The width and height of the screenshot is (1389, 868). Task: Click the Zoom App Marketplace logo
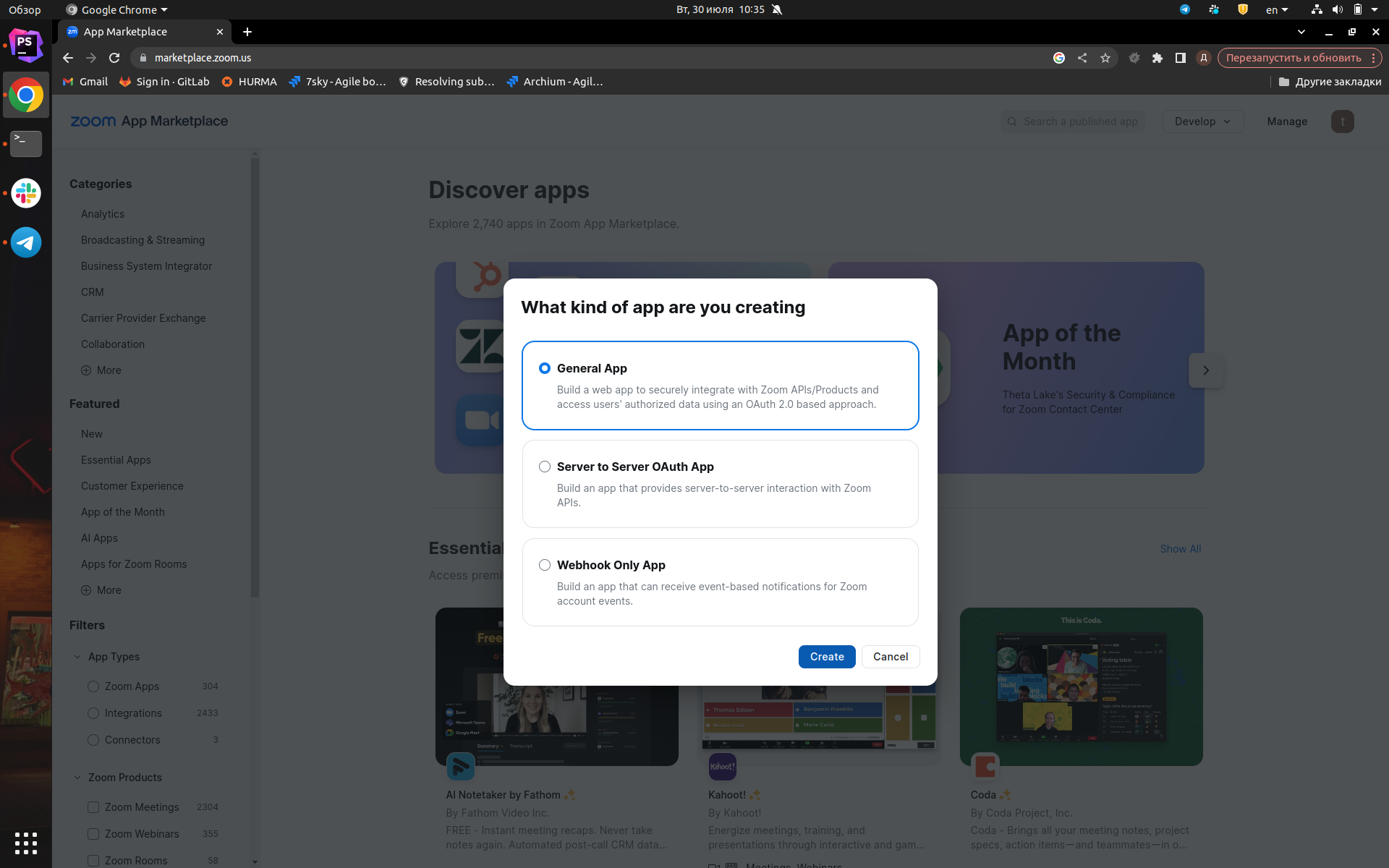(x=149, y=122)
